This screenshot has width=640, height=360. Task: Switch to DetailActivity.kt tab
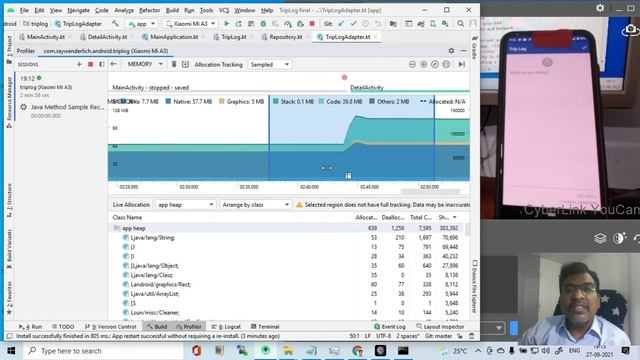107,37
